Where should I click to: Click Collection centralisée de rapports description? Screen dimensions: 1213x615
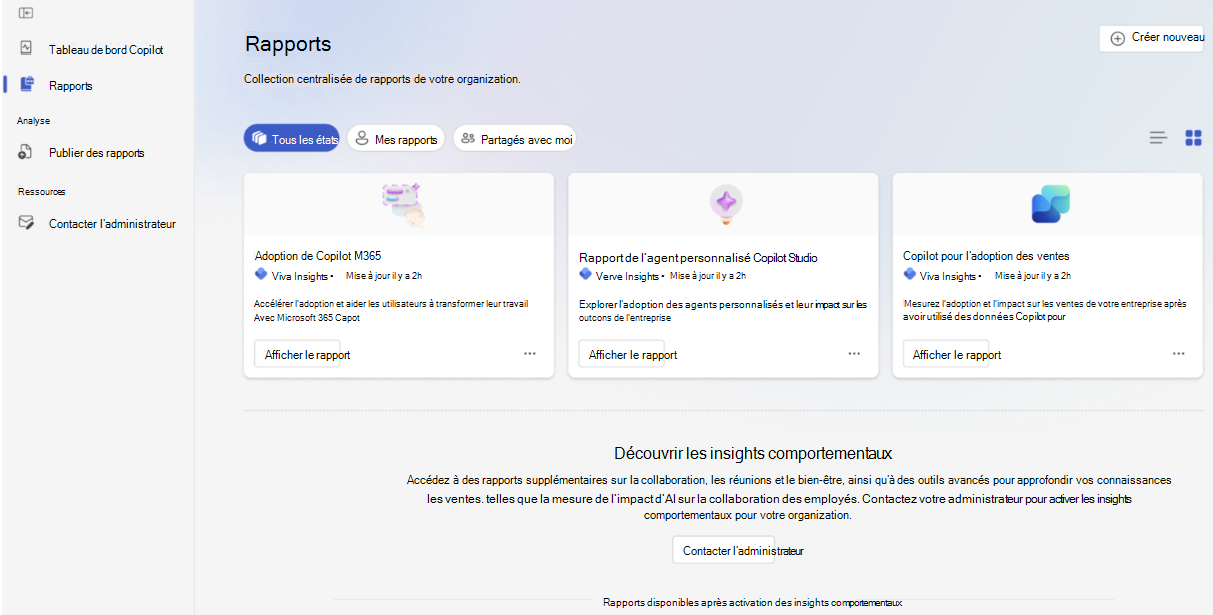[x=382, y=78]
